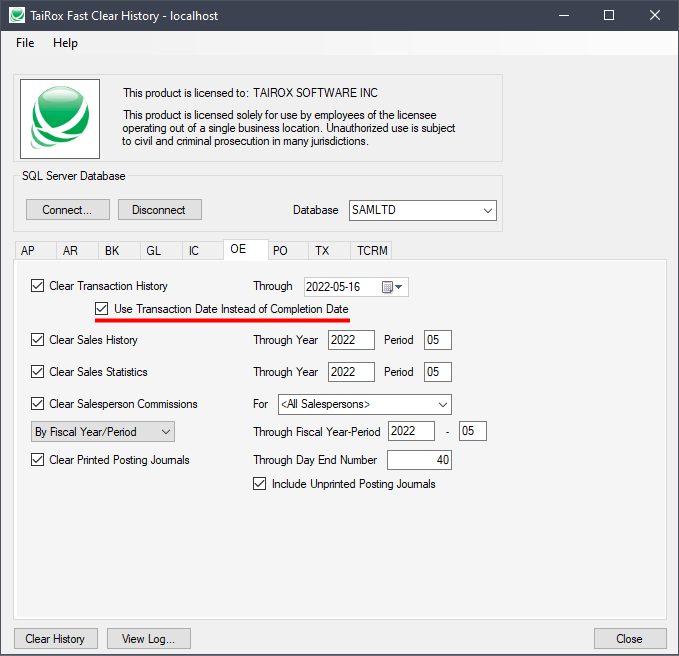The width and height of the screenshot is (679, 656).
Task: Expand the All Salespersons dropdown
Action: [x=365, y=404]
